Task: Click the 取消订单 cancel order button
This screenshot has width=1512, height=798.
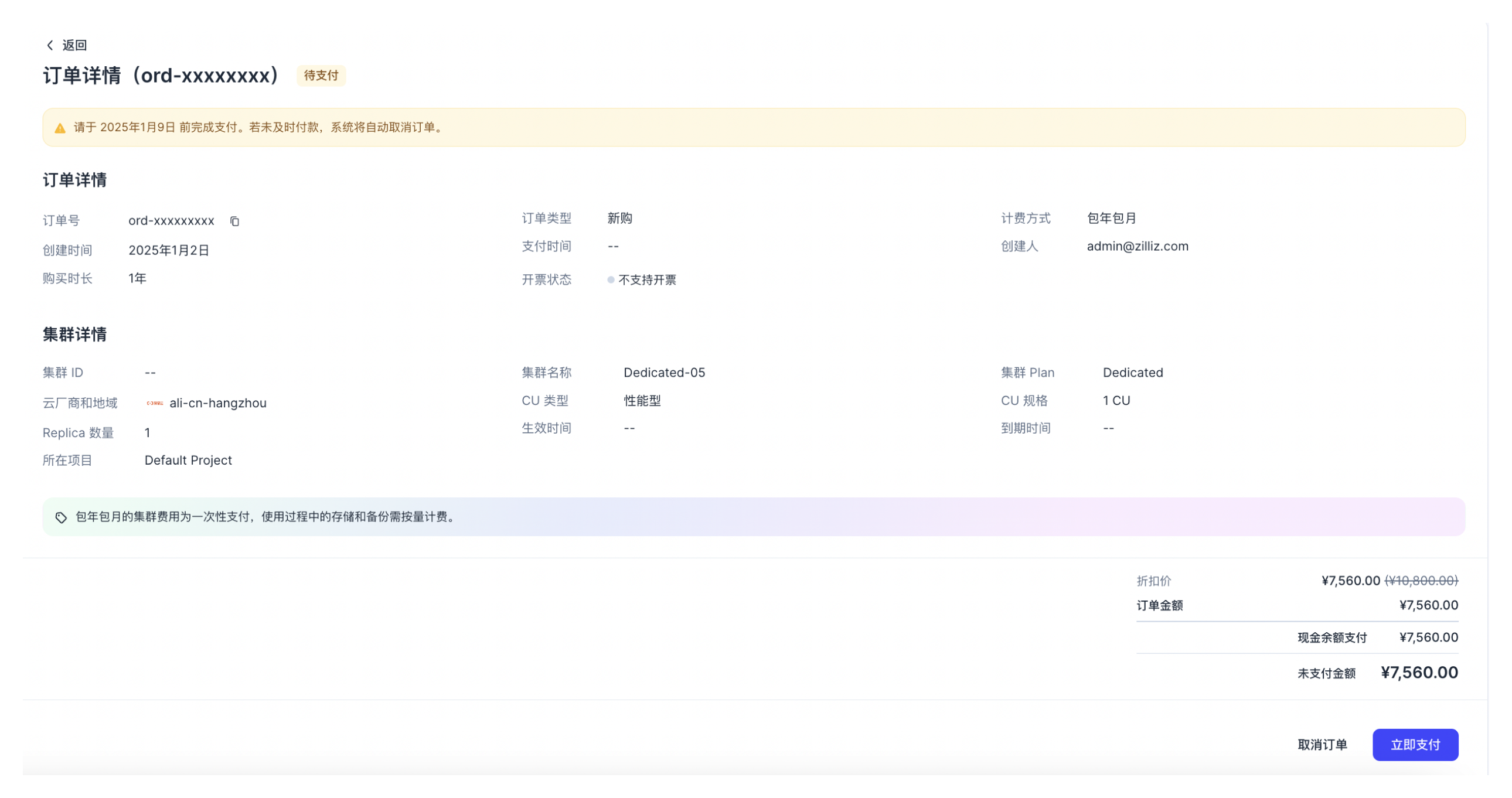Action: tap(1322, 744)
